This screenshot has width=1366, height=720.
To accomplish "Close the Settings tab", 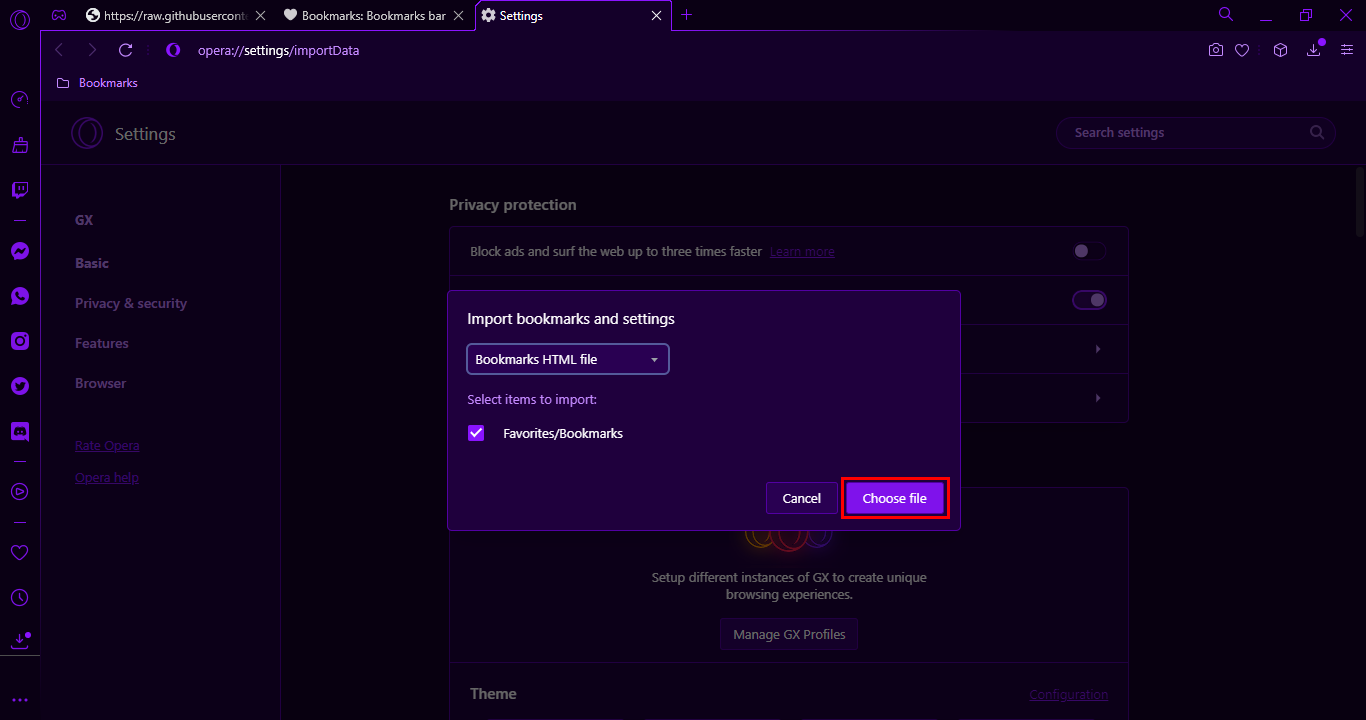I will click(657, 15).
